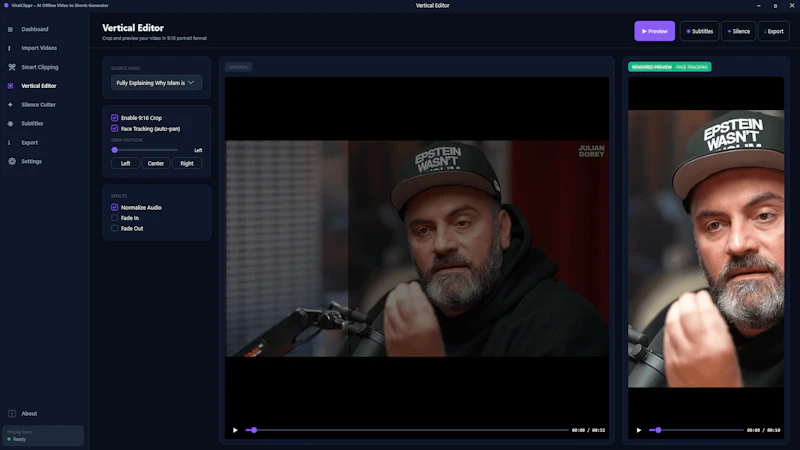
Task: Open the Source Video dropdown
Action: [156, 83]
